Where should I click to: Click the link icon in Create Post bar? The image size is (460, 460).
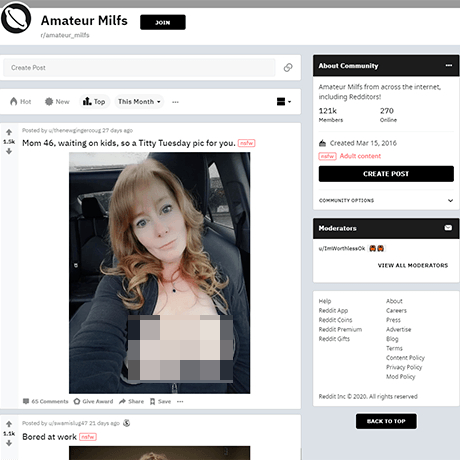click(288, 68)
